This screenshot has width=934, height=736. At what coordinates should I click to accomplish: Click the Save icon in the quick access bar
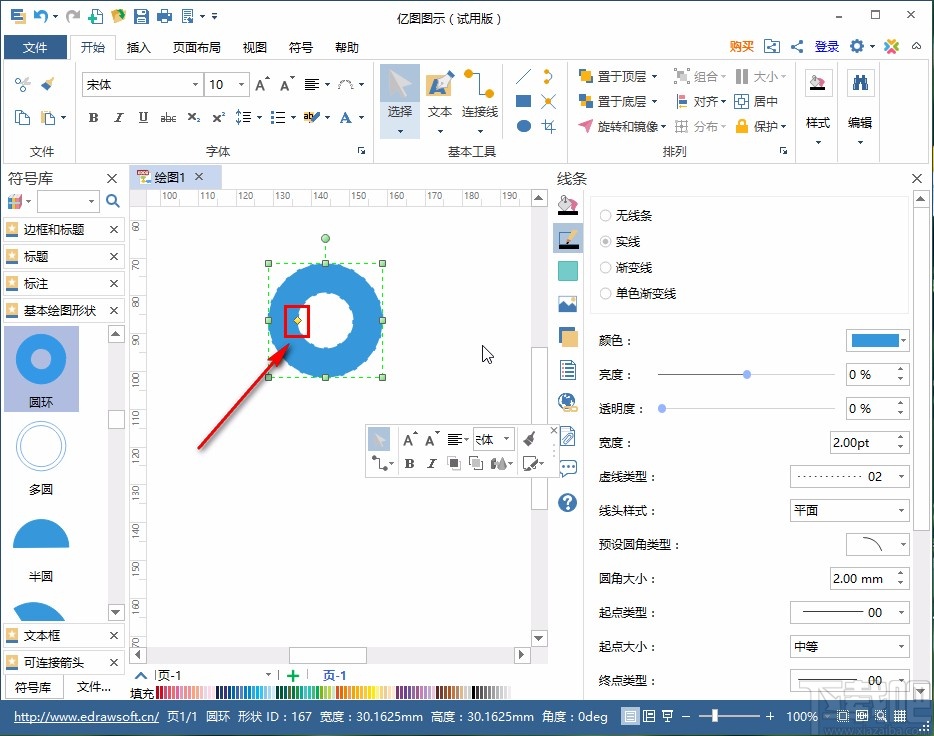141,16
